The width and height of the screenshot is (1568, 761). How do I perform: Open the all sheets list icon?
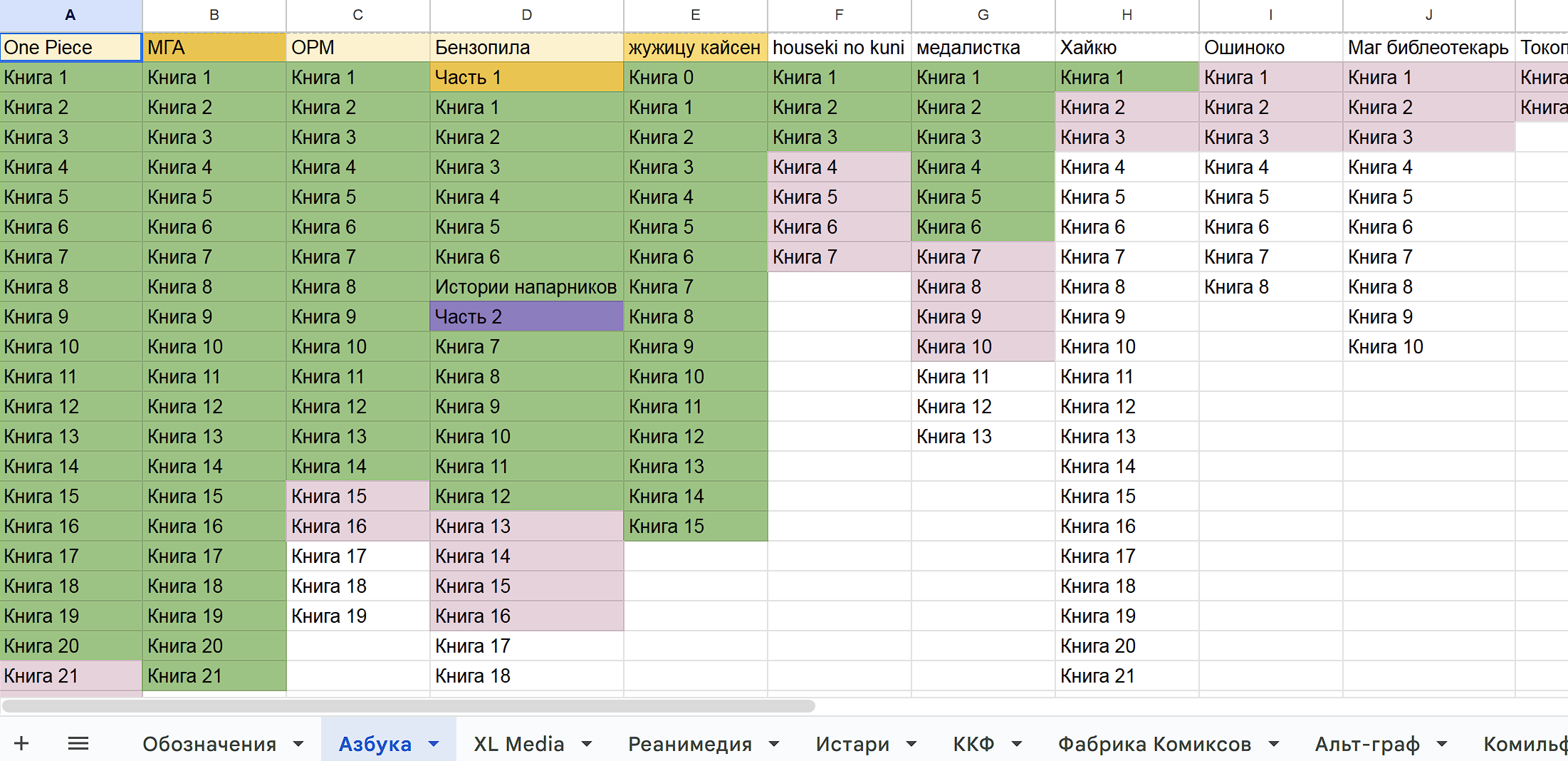(78, 743)
